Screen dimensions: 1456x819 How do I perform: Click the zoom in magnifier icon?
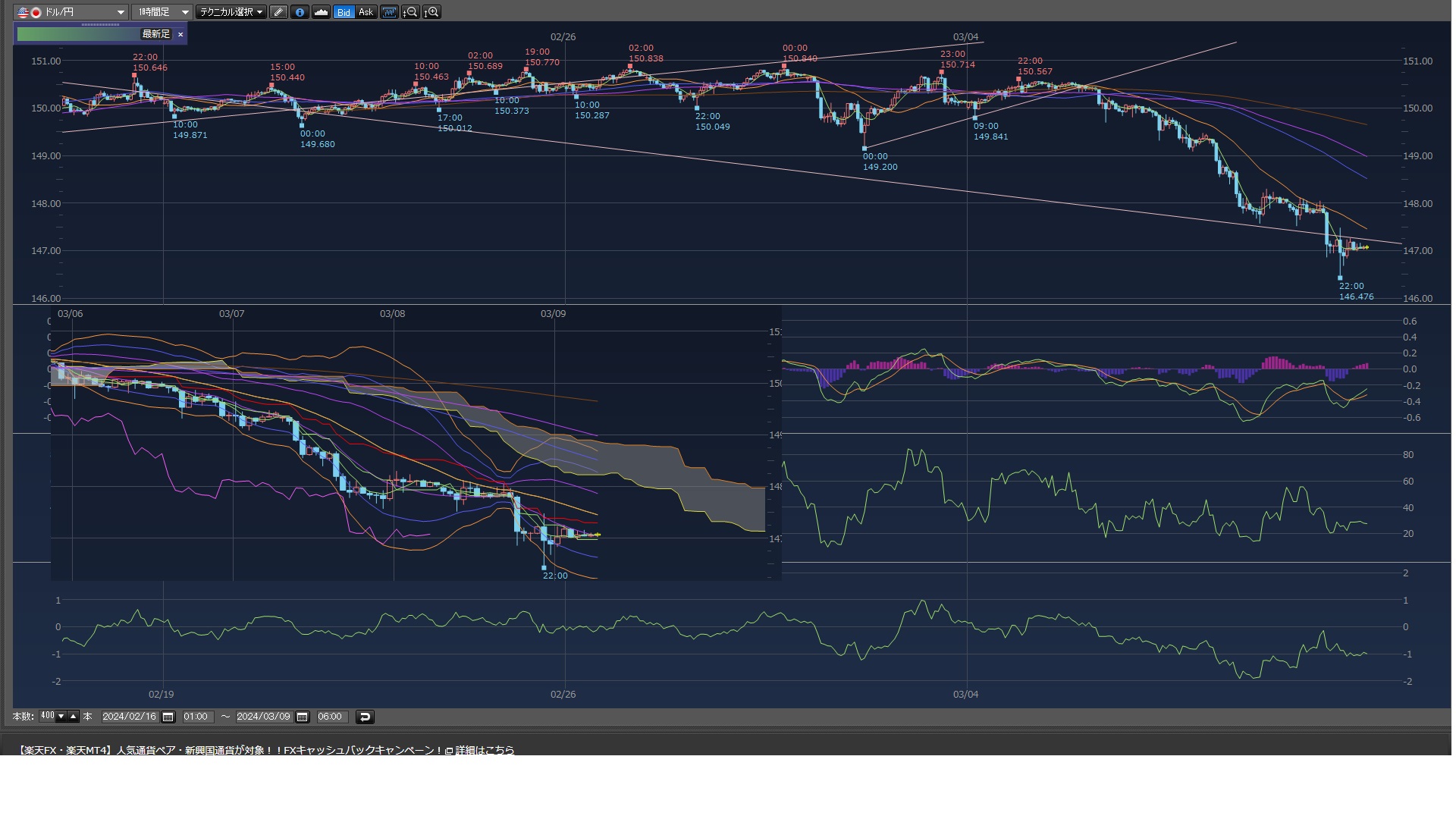click(x=431, y=12)
